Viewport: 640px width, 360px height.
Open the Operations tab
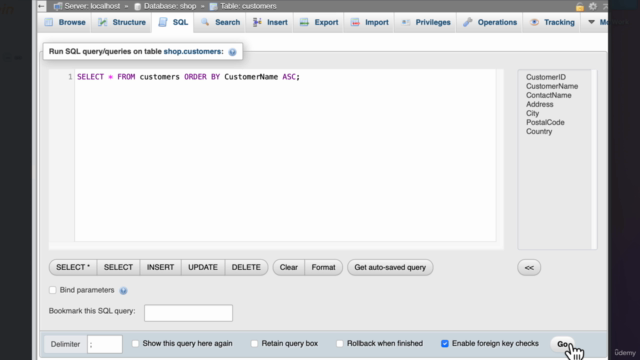490,22
